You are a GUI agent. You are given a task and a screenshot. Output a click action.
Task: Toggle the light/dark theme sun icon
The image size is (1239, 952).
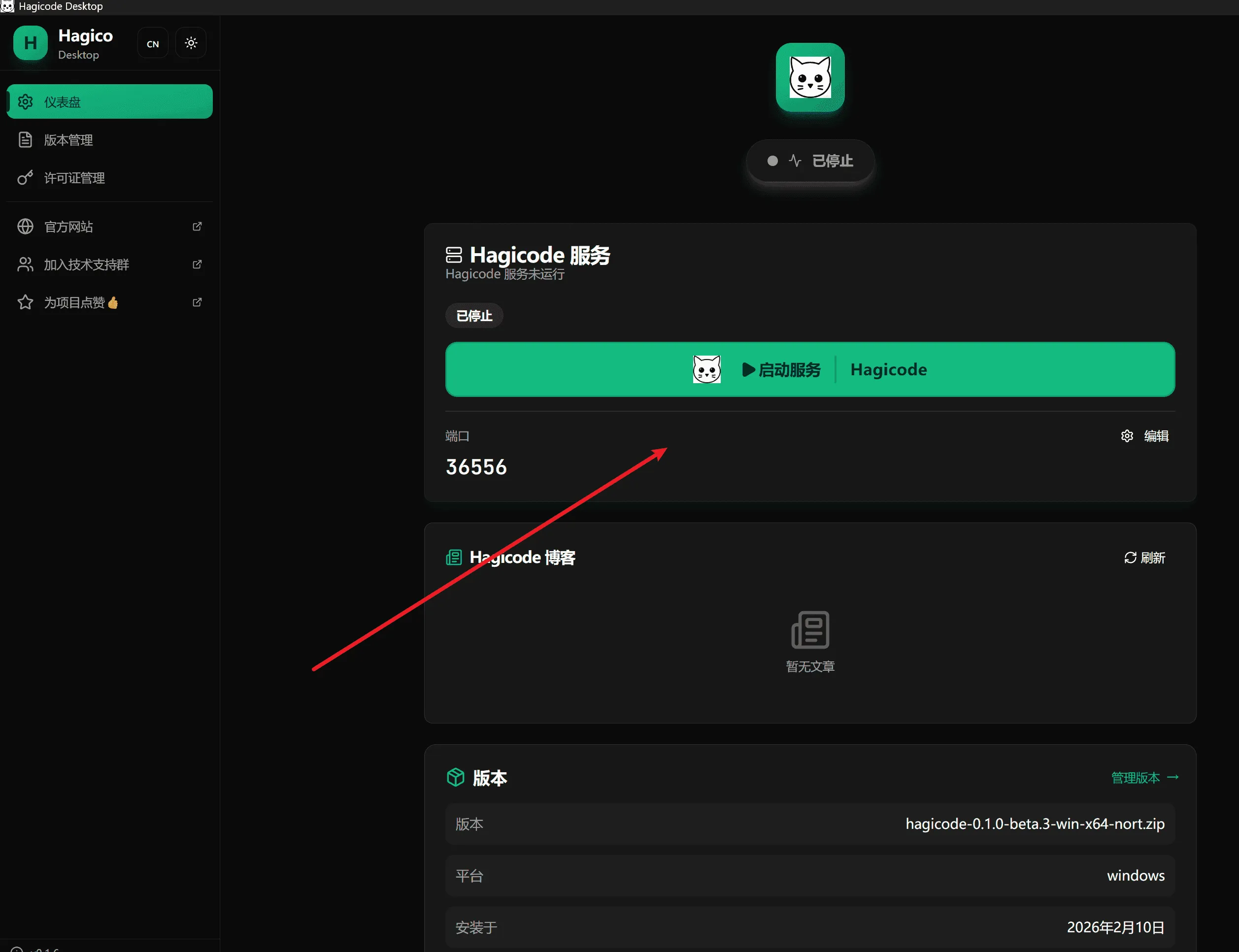point(191,43)
